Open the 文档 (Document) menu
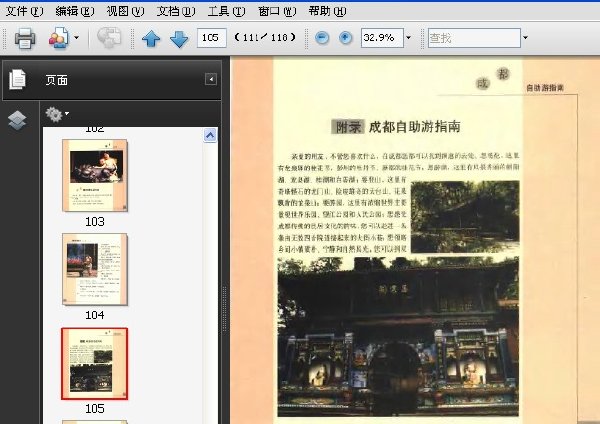This screenshot has width=600, height=424. [176, 11]
